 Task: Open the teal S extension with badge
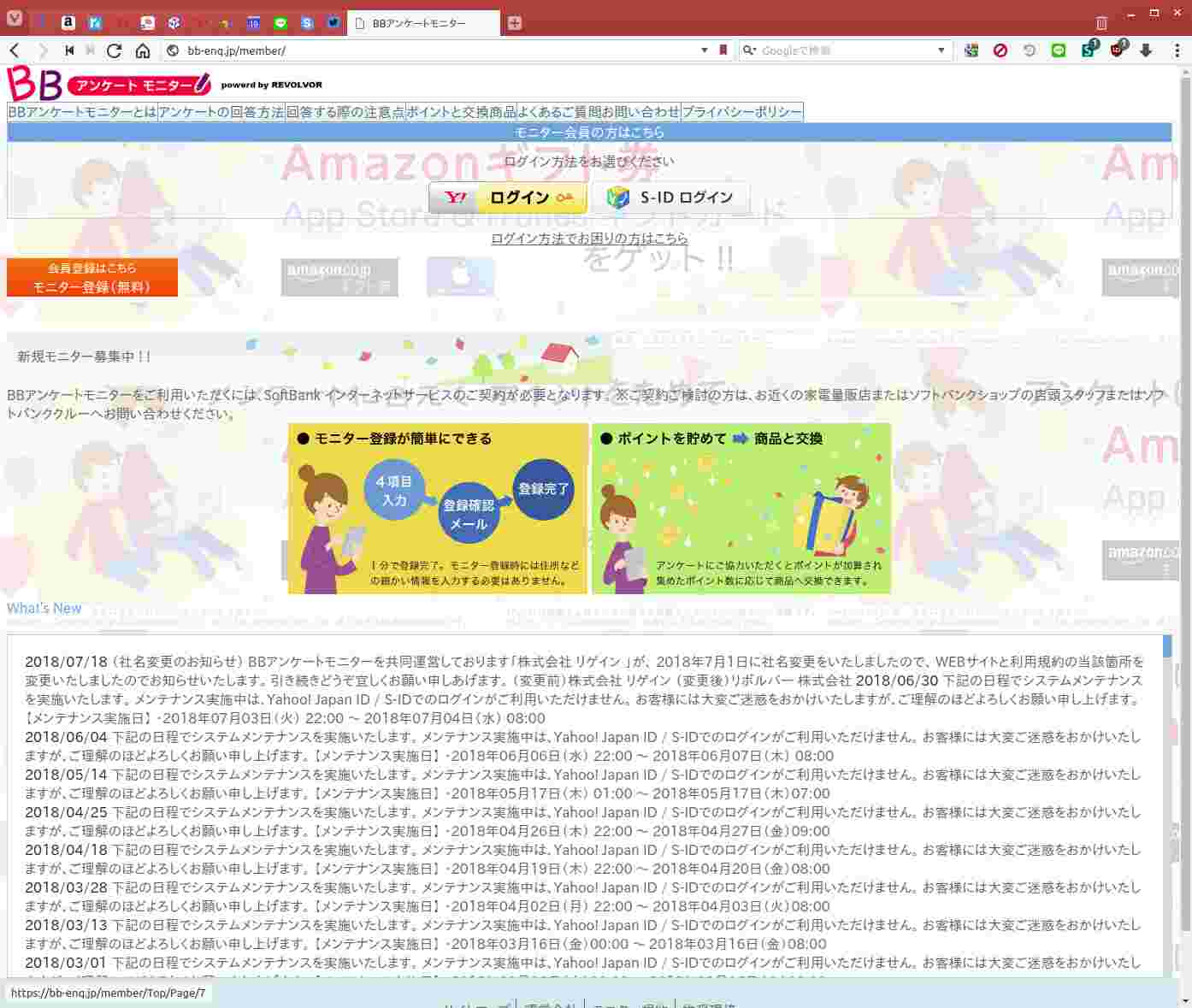(1089, 50)
